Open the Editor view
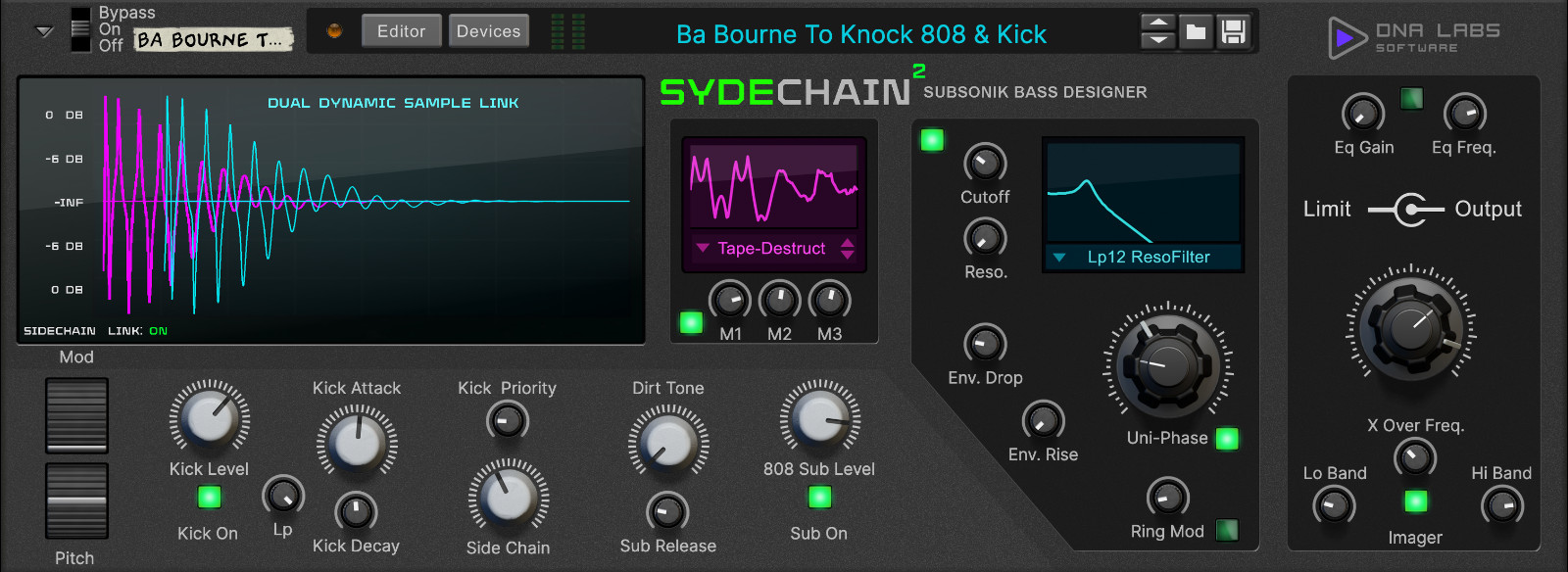 pos(402,31)
